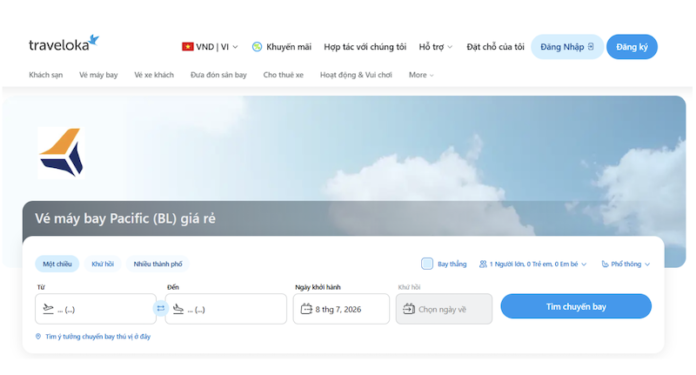Open the VND | VI language dropdown
Image resolution: width=696 pixels, height=375 pixels.
[210, 47]
